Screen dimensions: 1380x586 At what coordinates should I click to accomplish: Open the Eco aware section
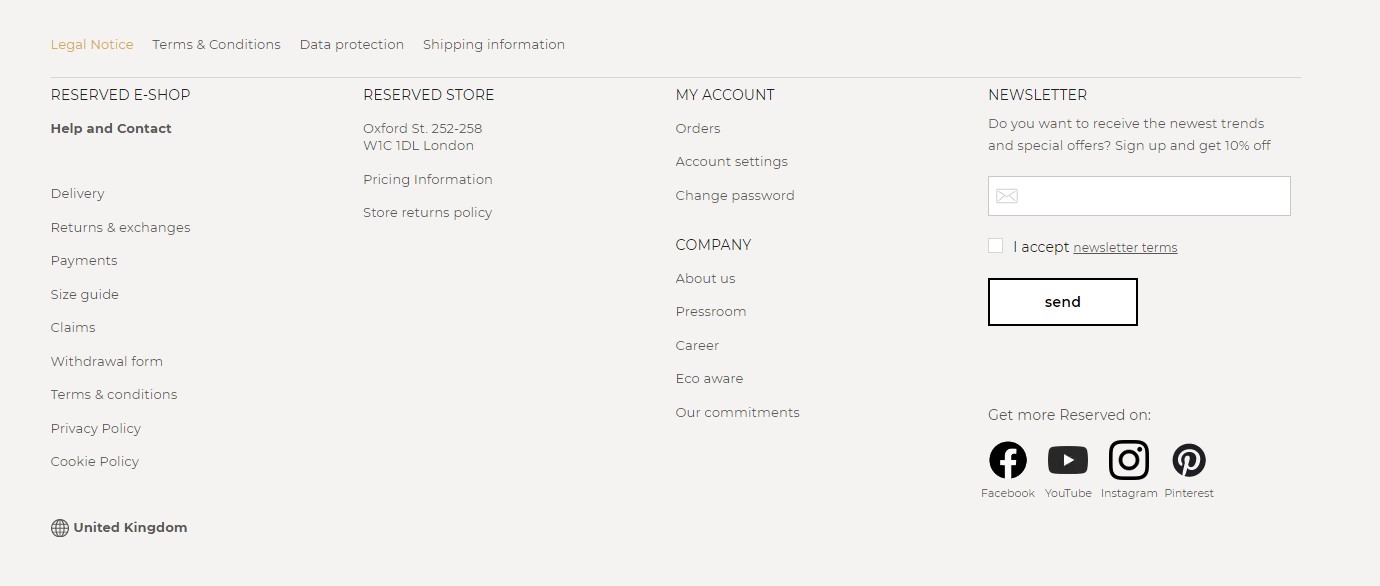pyautogui.click(x=709, y=378)
